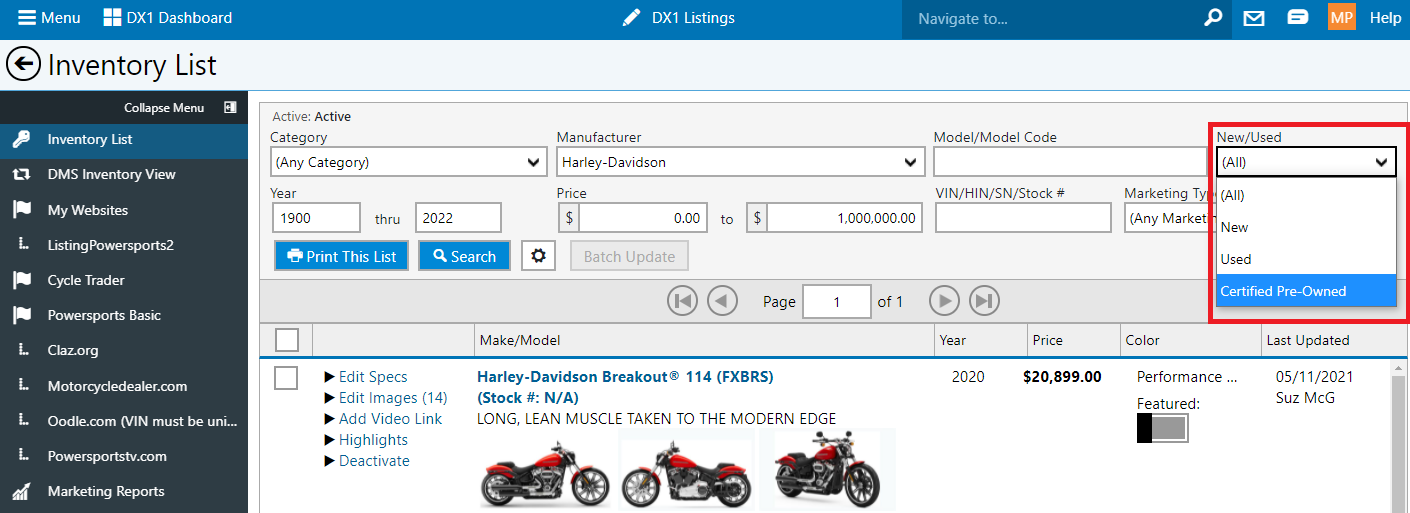Screen dimensions: 1410x513
Task: Click the flag icon for Powersports Basic
Action: (21, 315)
